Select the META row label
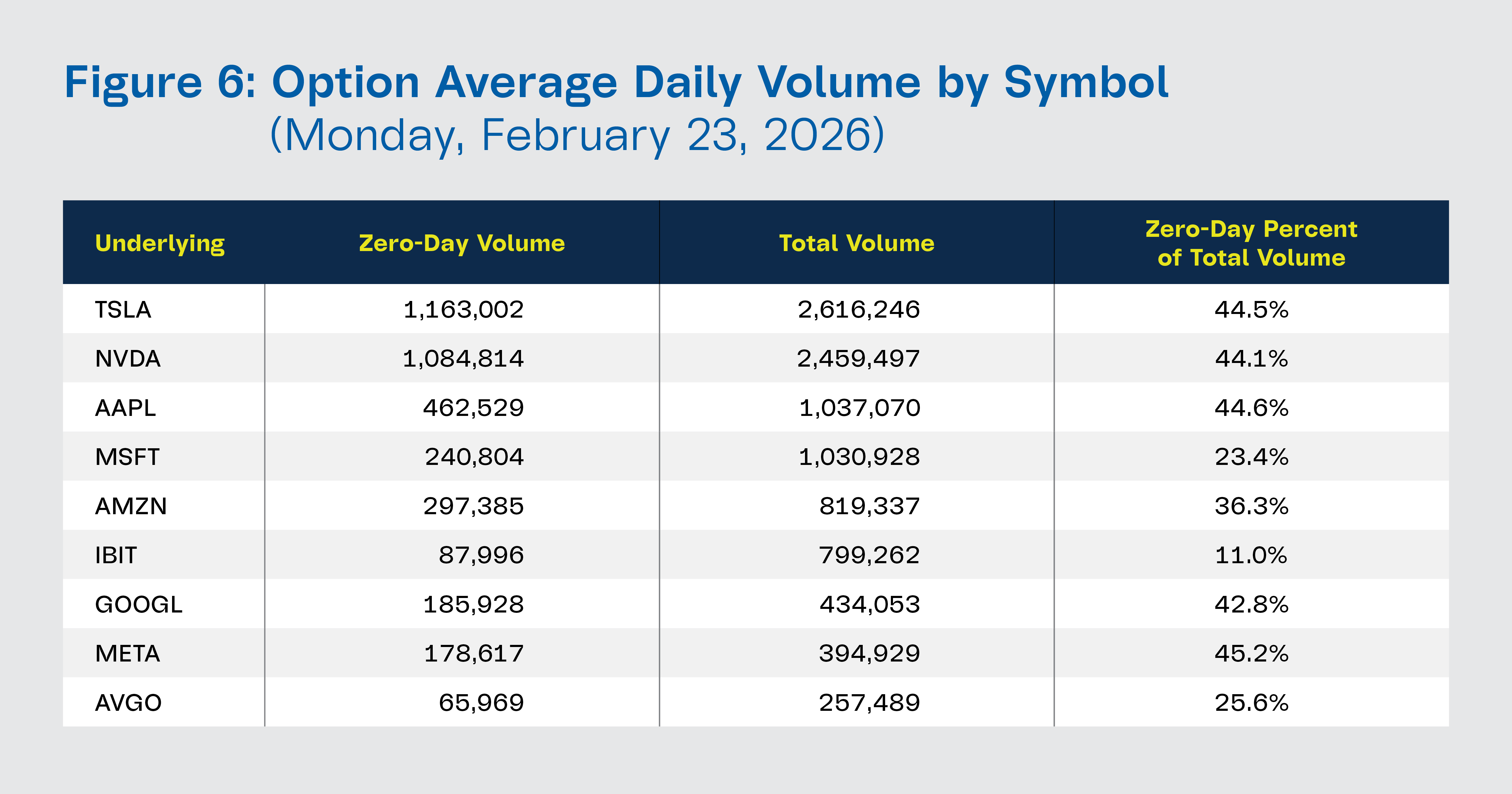The height and width of the screenshot is (794, 1512). (x=127, y=654)
